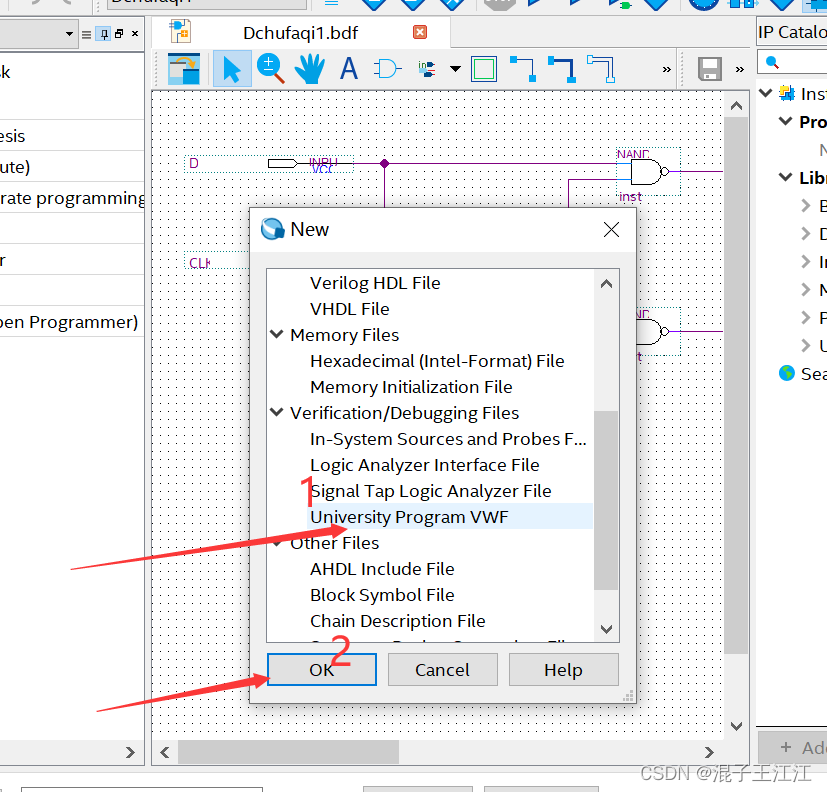Click the bdf file icon on tab

point(180,31)
